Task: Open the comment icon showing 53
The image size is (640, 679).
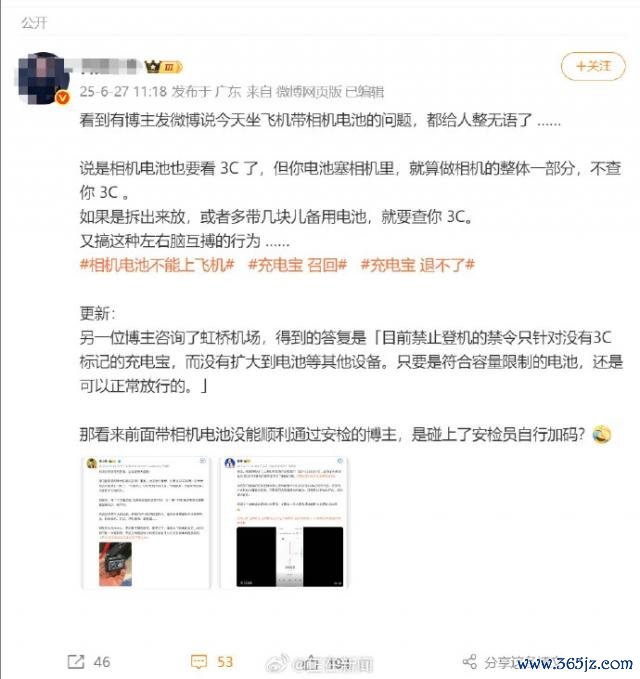Action: (199, 661)
